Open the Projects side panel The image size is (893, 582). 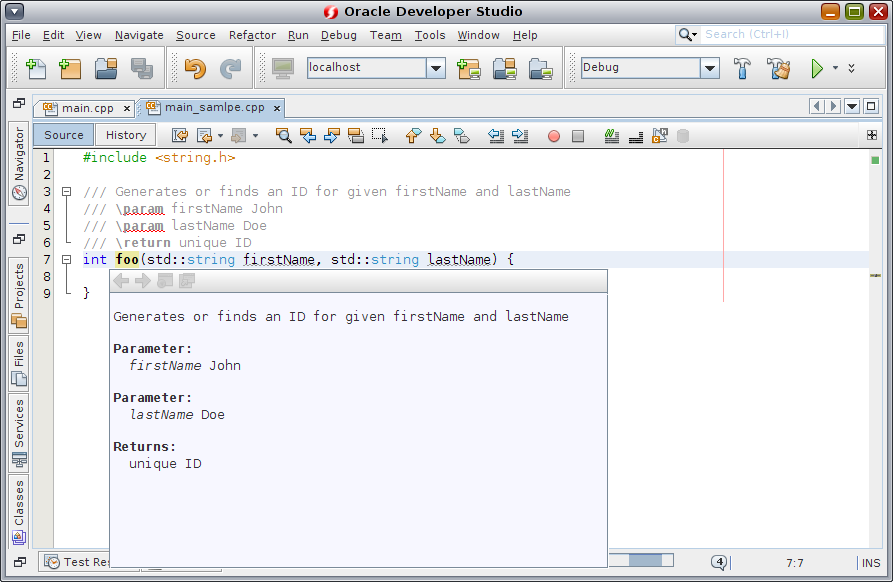[19, 296]
